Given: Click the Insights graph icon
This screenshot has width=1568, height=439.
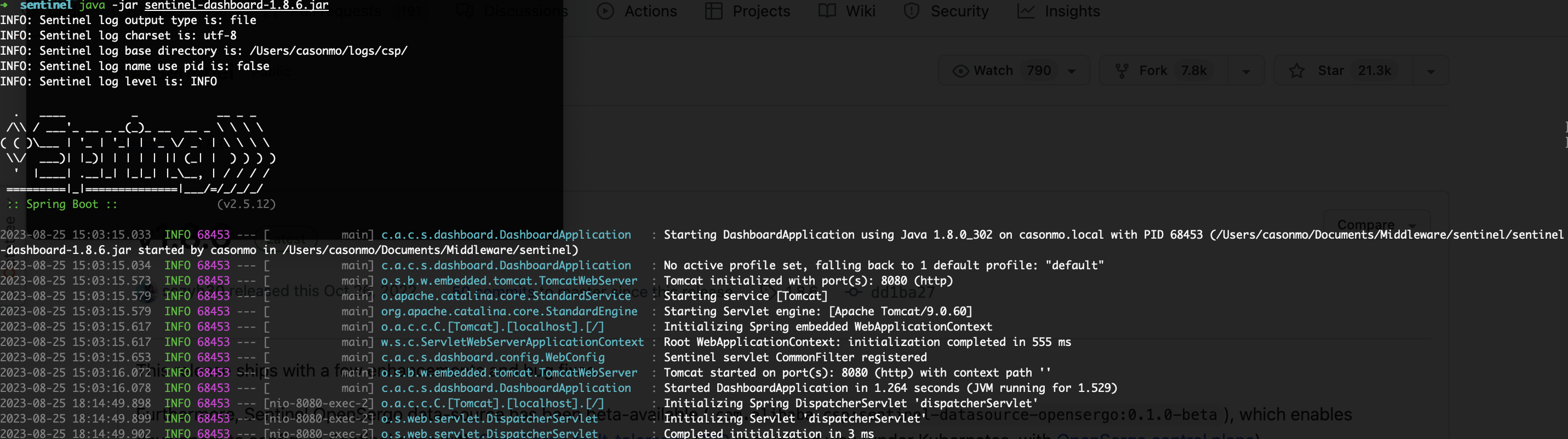Looking at the screenshot, I should click(x=1026, y=11).
